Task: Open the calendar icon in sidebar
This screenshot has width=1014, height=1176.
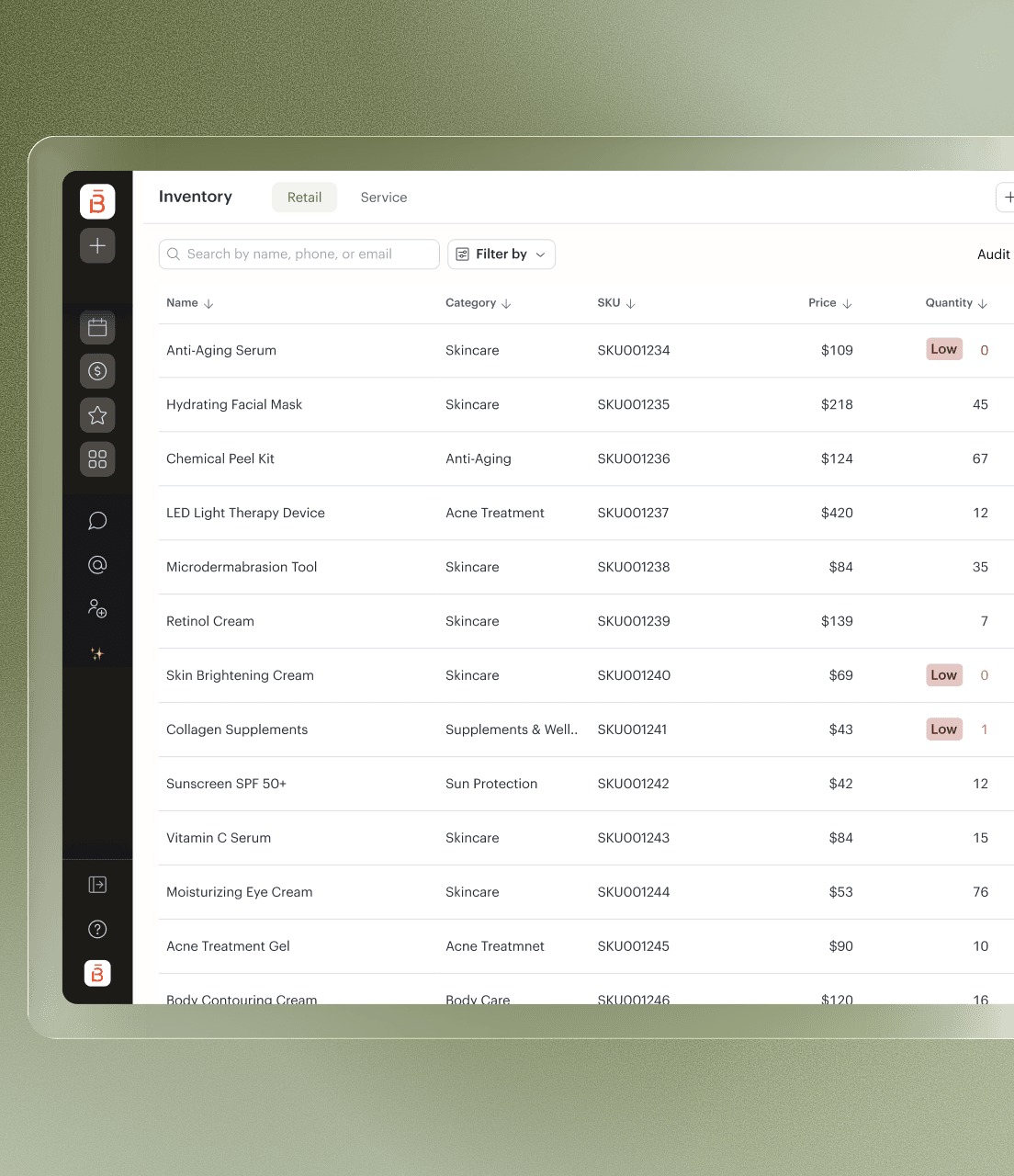Action: [x=97, y=328]
